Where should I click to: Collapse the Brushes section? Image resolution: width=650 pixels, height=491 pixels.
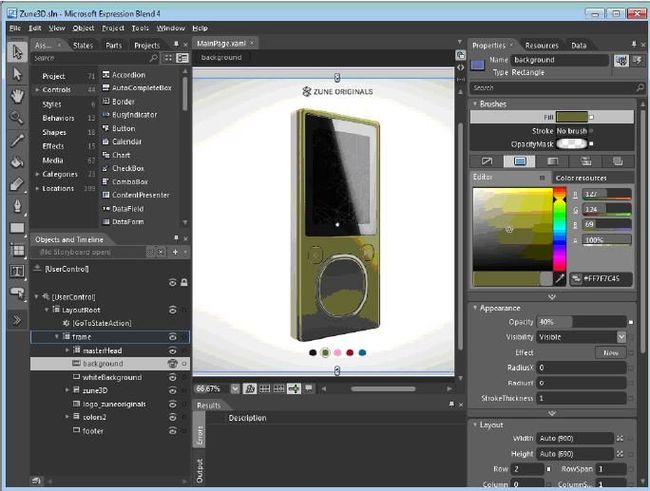point(475,104)
